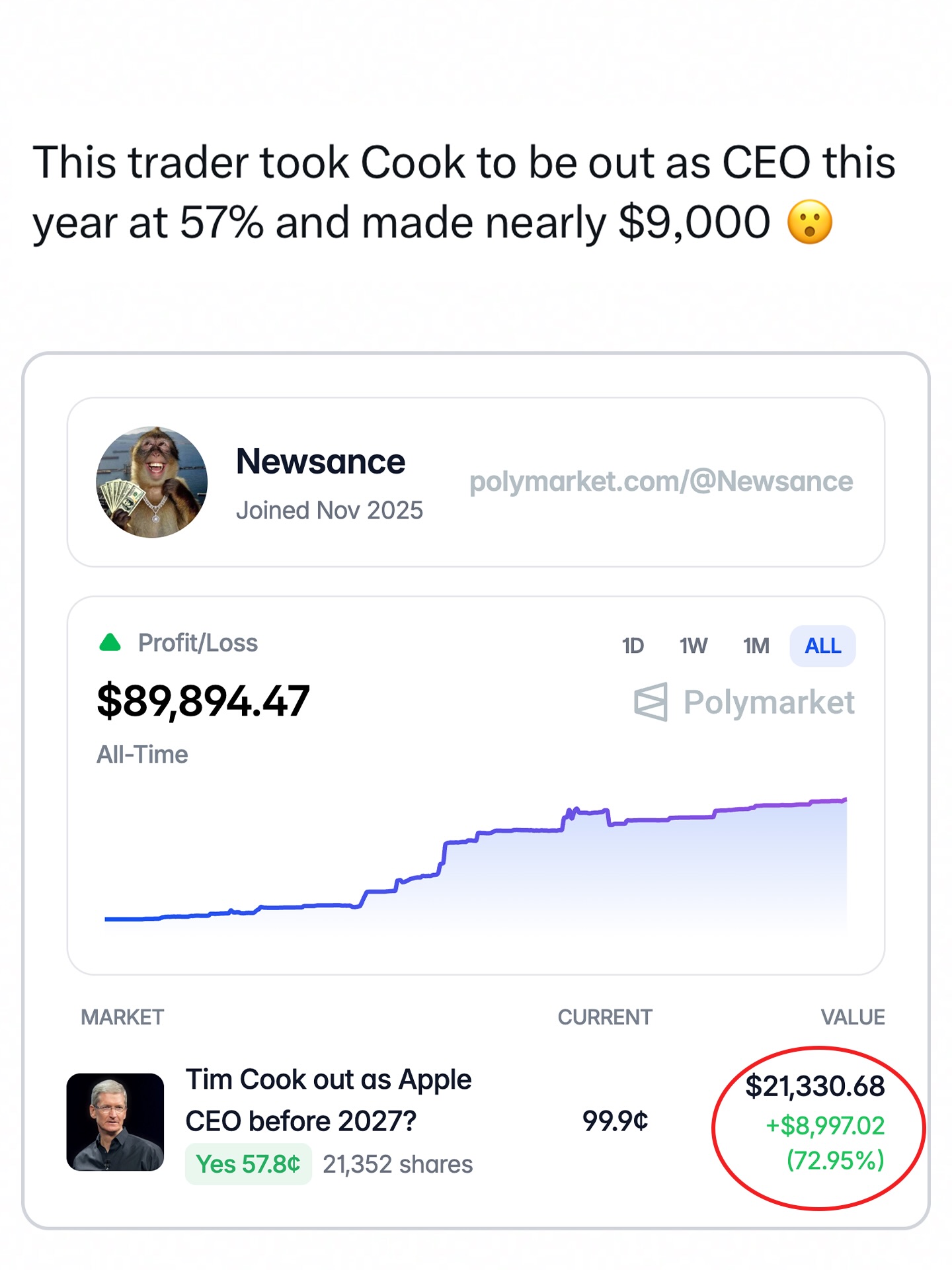Switch to the 1W time range
Viewport: 952px width, 1270px height.
(x=694, y=646)
